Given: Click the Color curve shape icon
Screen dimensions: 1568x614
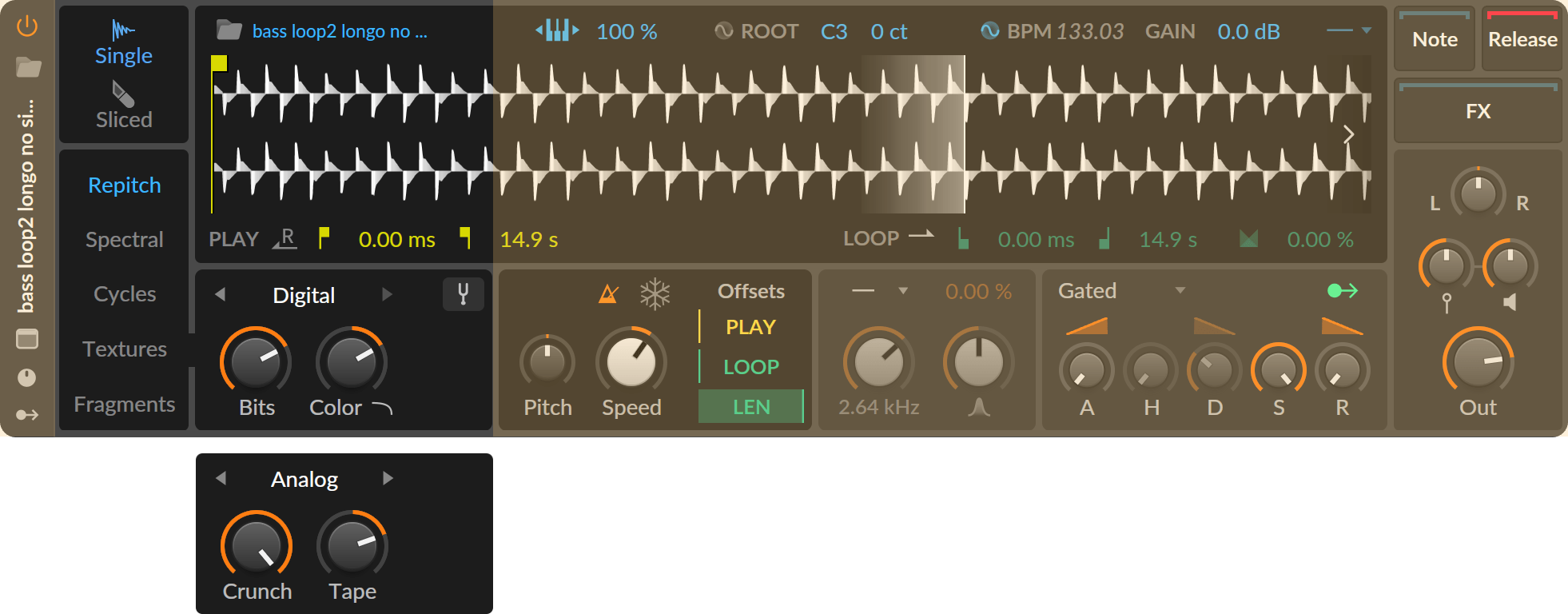Looking at the screenshot, I should tap(383, 409).
